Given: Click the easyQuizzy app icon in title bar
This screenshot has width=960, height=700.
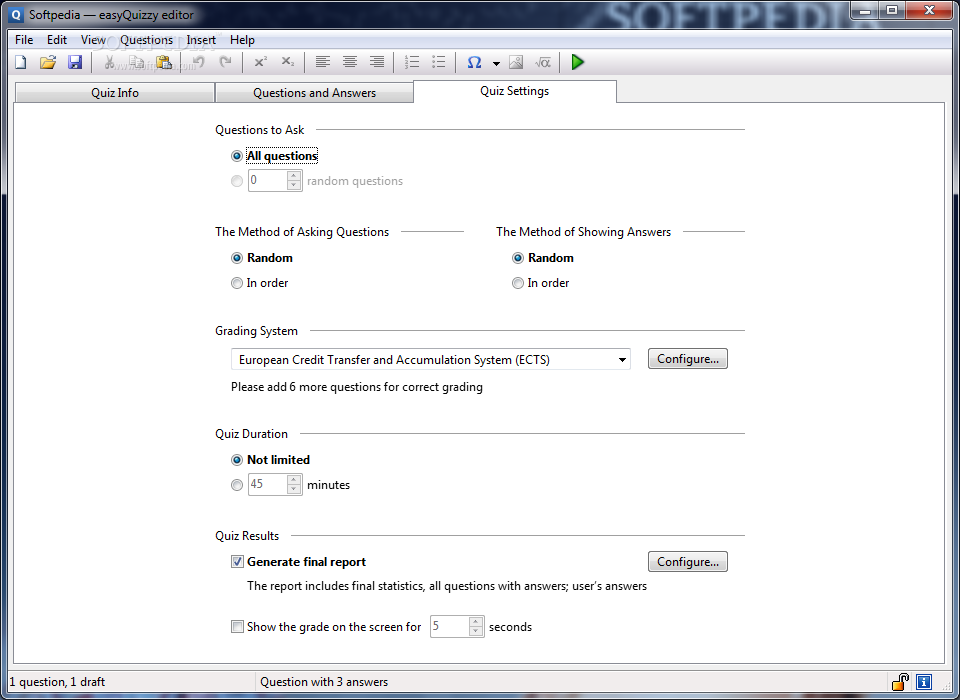Looking at the screenshot, I should [17, 15].
